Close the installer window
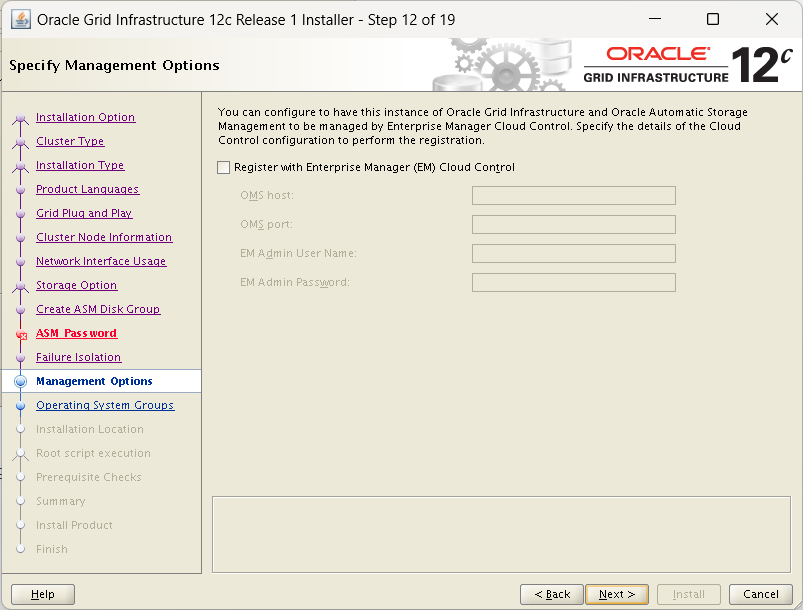803x610 pixels. point(772,19)
